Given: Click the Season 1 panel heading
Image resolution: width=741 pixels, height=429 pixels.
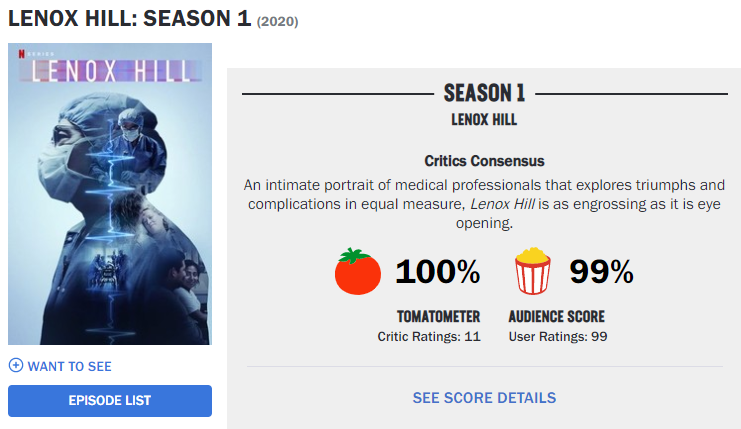Looking at the screenshot, I should (484, 93).
